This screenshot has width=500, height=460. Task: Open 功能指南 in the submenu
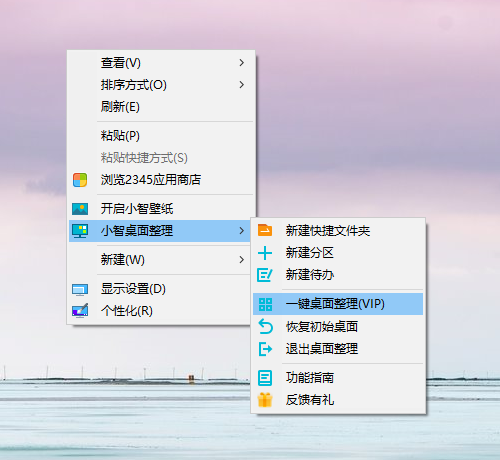coord(338,378)
